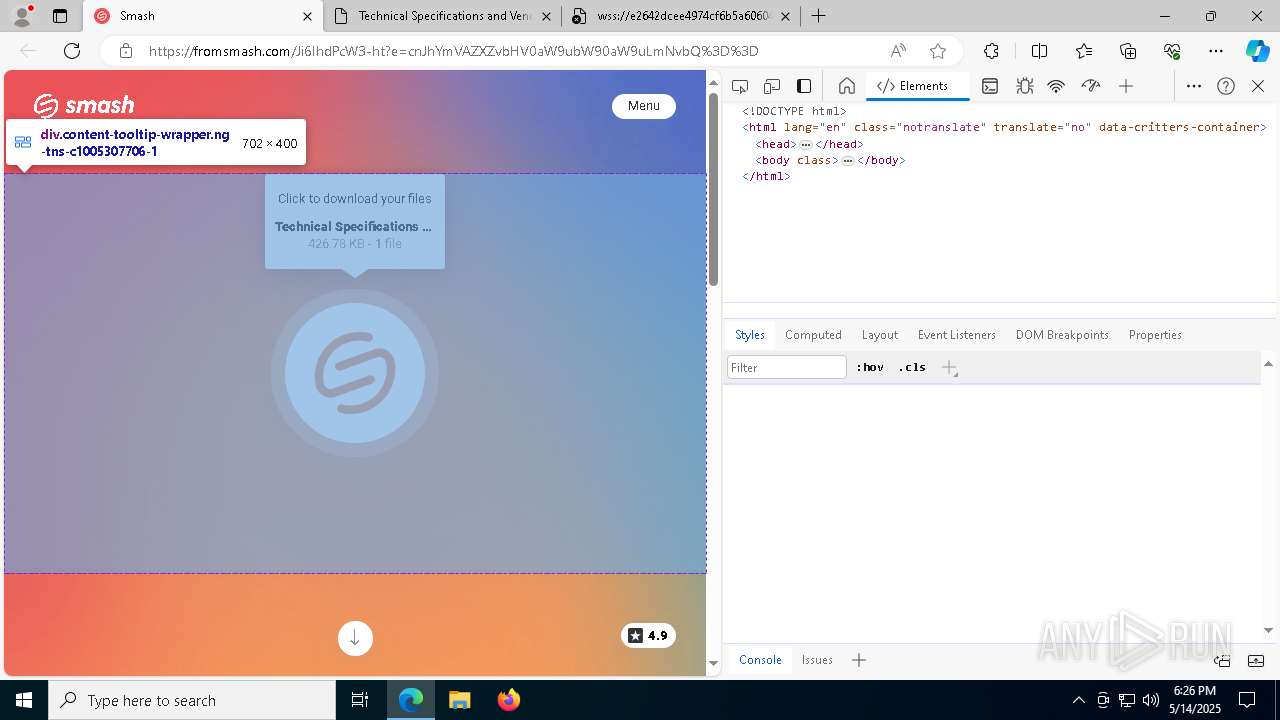Open Collections icon
The height and width of the screenshot is (720, 1280).
1128,51
